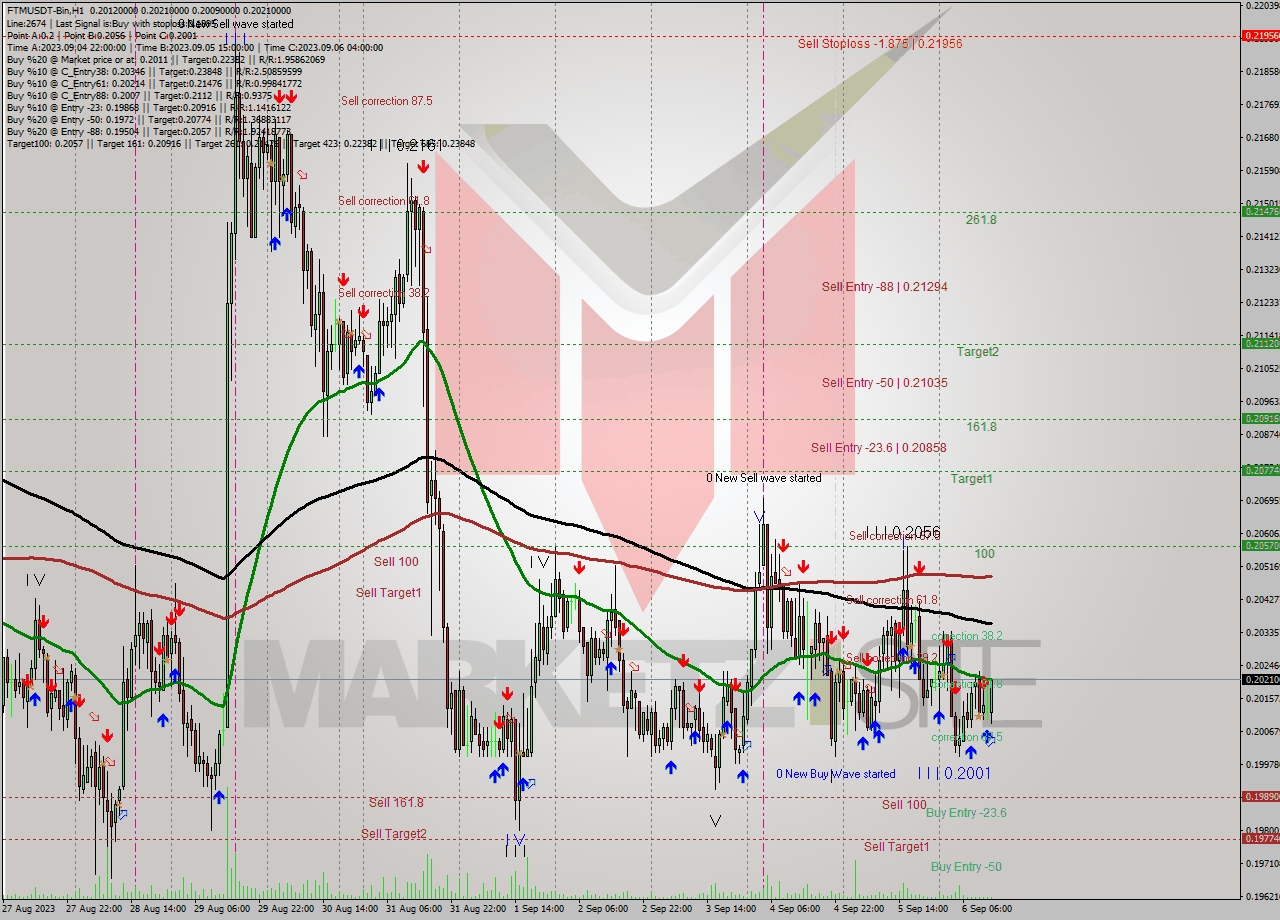Image resolution: width=1280 pixels, height=920 pixels.
Task: Click the 'Sell Target2' label
Action: point(394,834)
